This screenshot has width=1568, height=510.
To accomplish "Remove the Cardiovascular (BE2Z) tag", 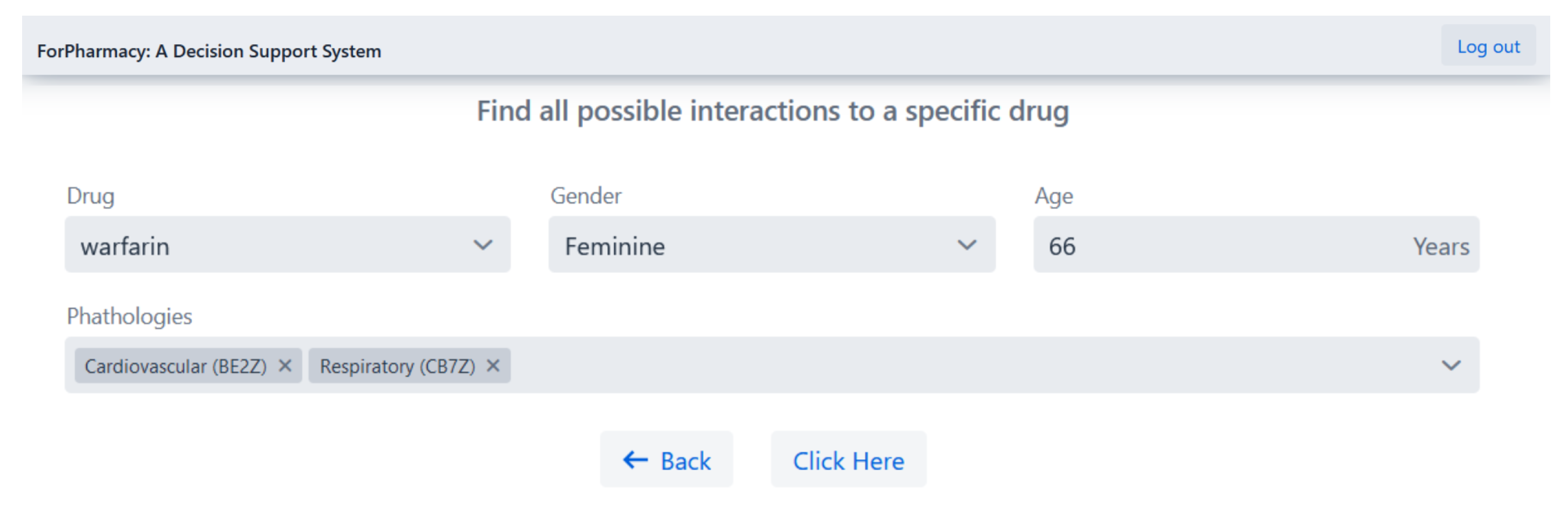I will click(x=285, y=366).
